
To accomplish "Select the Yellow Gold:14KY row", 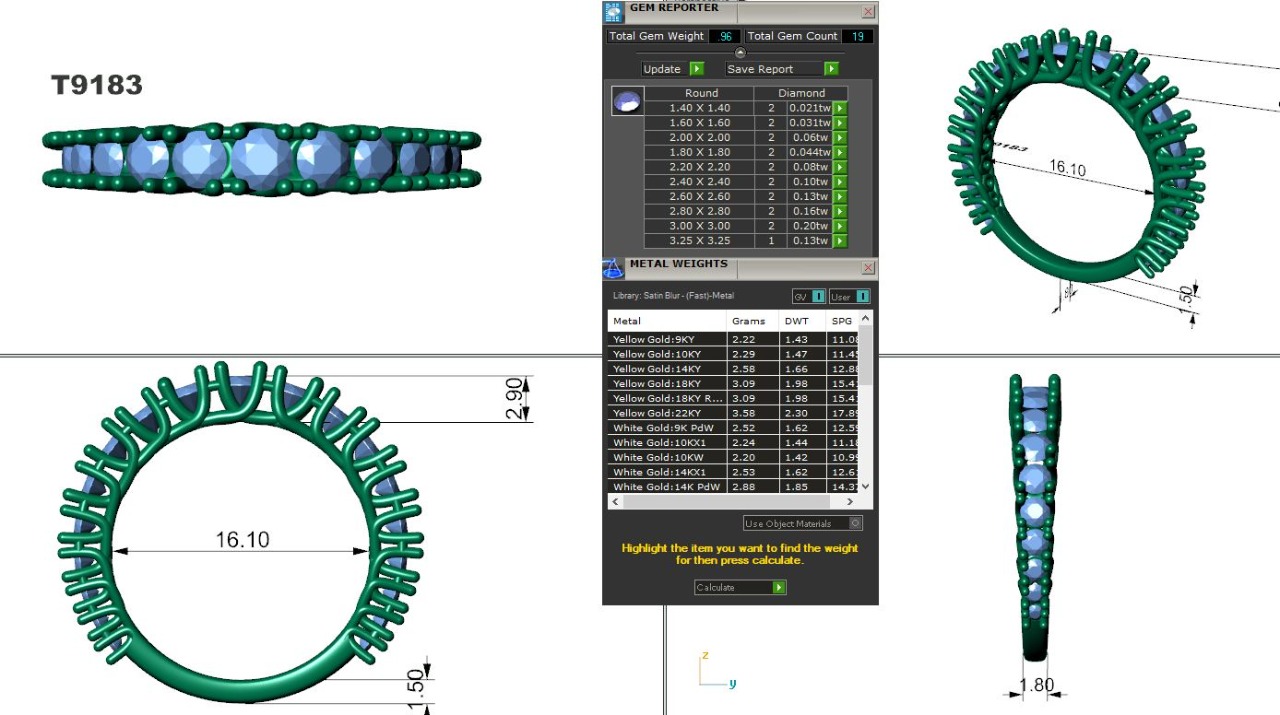I will tap(657, 369).
